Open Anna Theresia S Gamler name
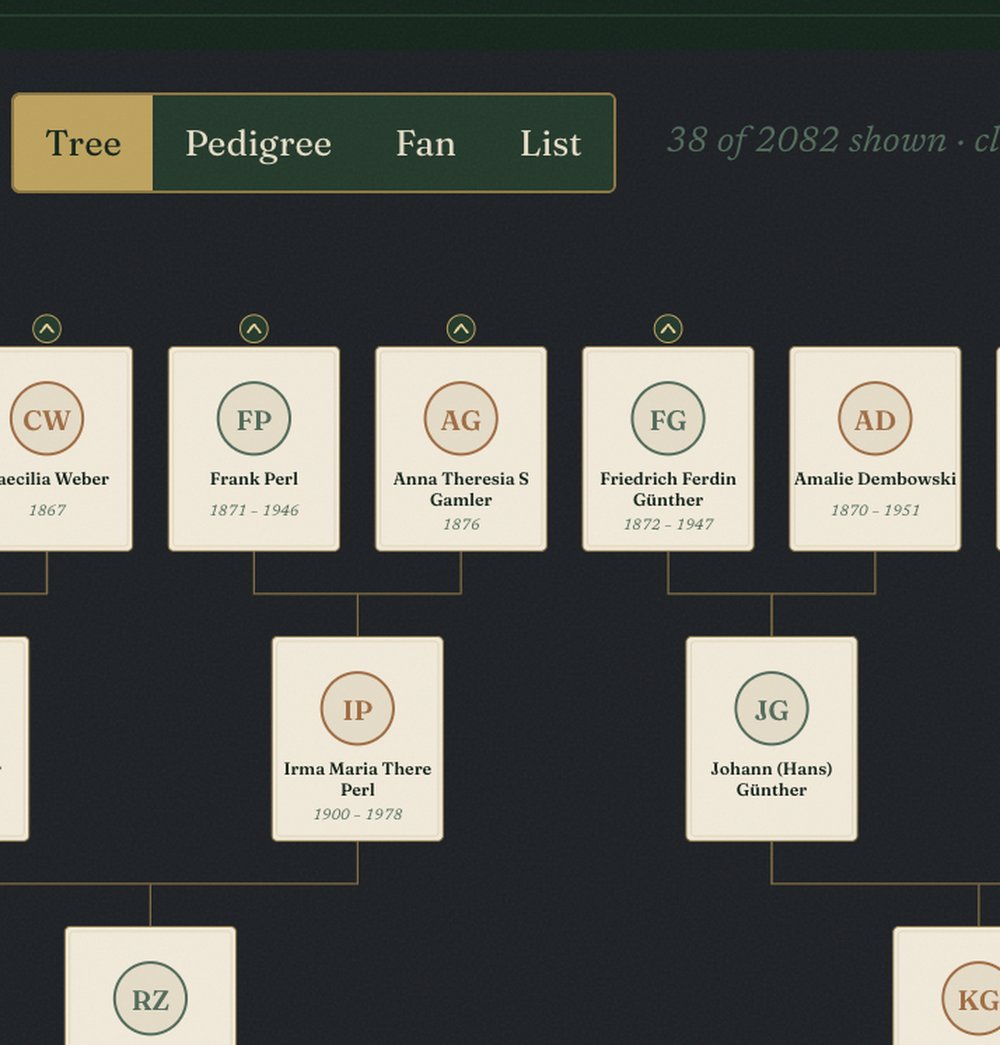The width and height of the screenshot is (1000, 1045). (461, 489)
